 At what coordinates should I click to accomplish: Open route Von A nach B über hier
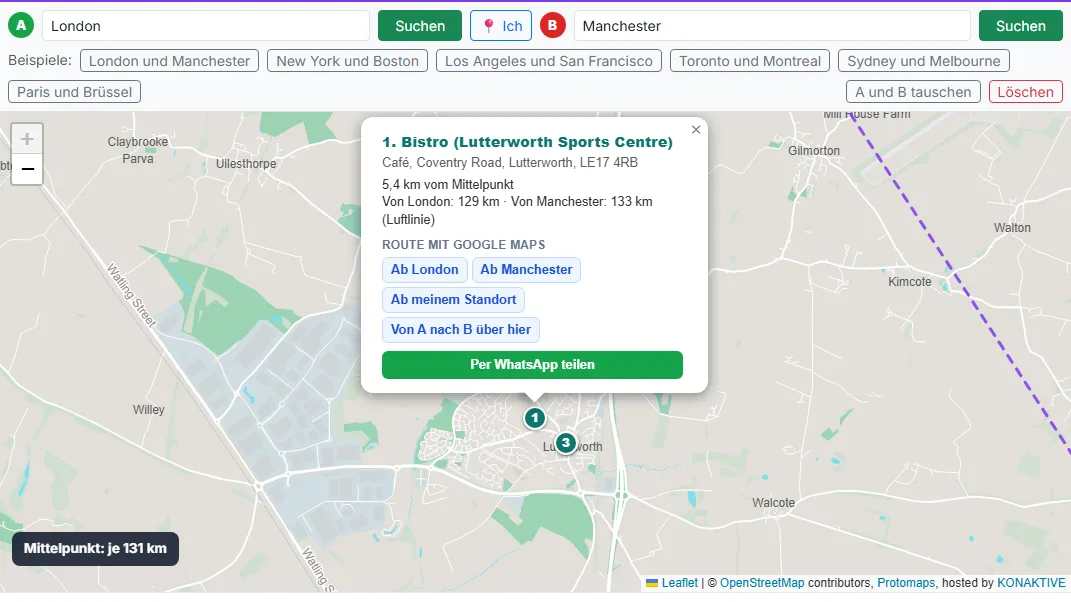coord(460,329)
